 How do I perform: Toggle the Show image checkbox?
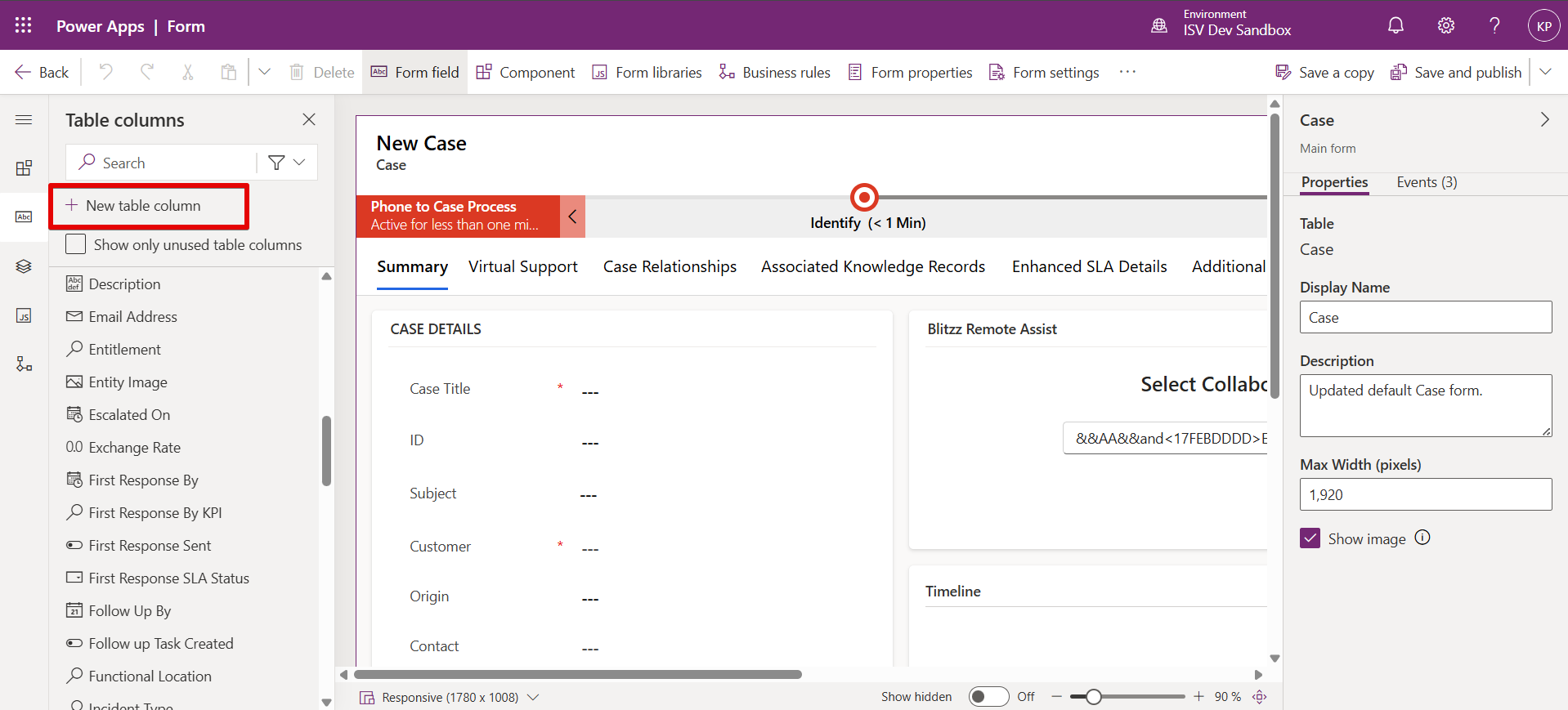1310,538
